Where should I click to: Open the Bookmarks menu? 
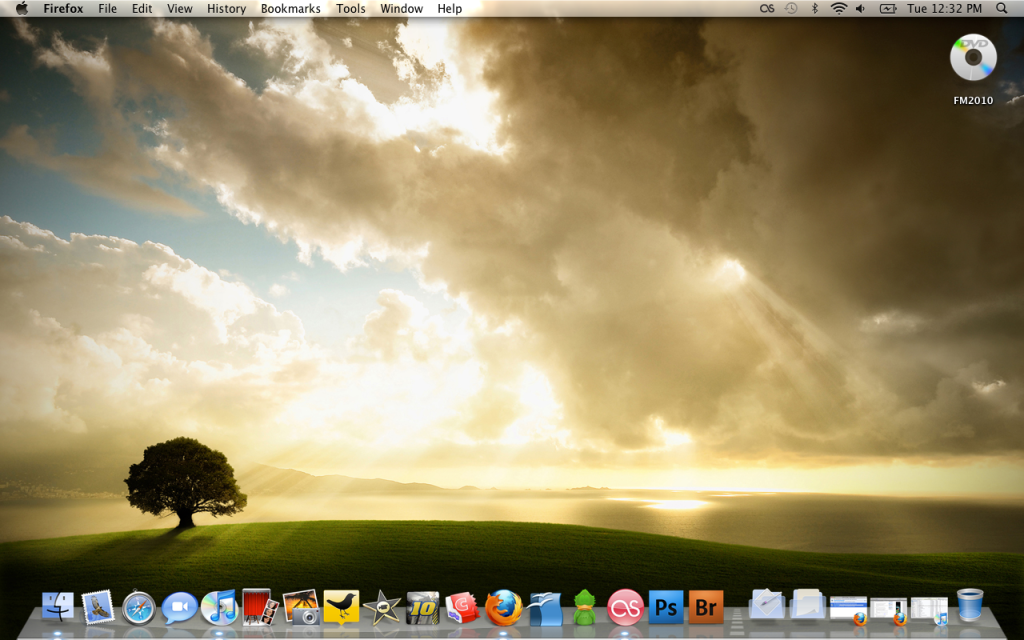coord(291,8)
